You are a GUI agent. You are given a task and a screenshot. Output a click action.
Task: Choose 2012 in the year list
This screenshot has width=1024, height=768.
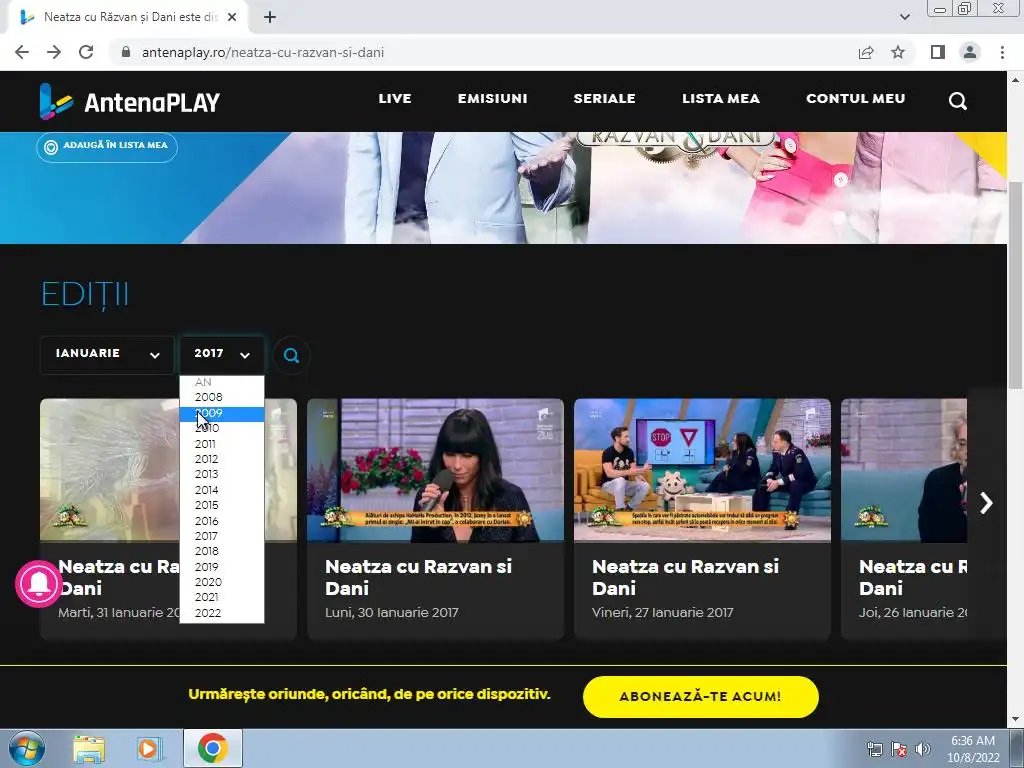pos(222,459)
